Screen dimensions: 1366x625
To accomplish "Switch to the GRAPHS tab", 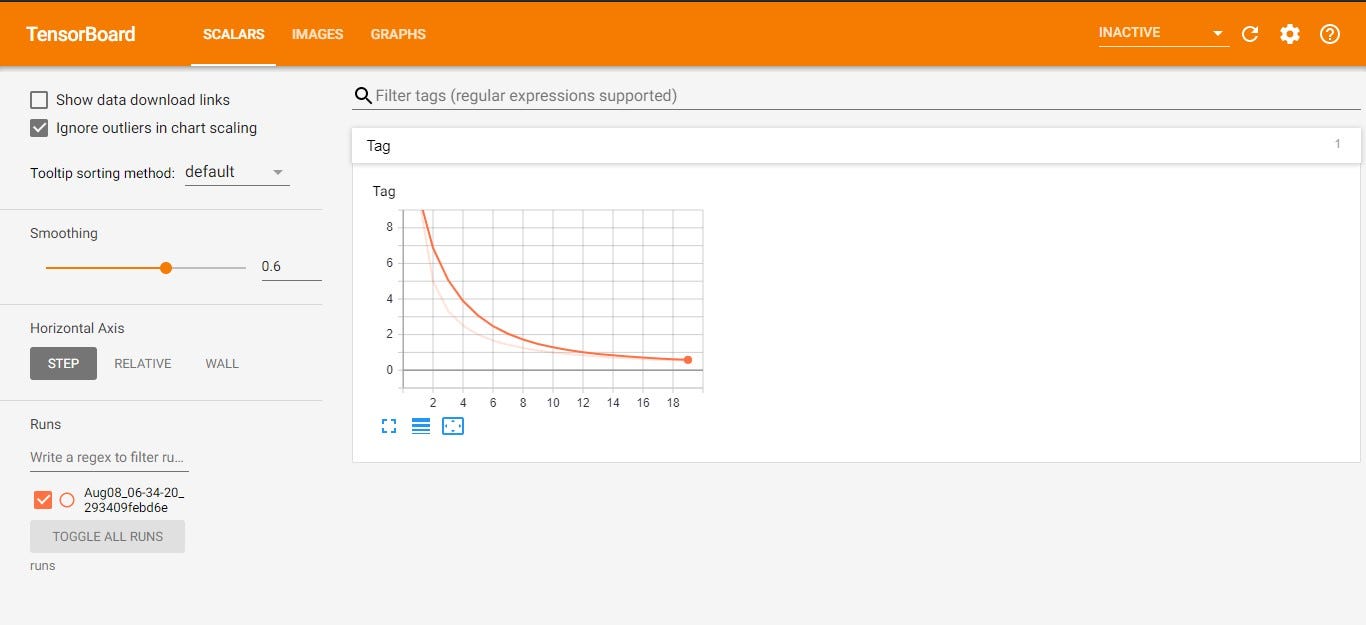I will (x=398, y=34).
